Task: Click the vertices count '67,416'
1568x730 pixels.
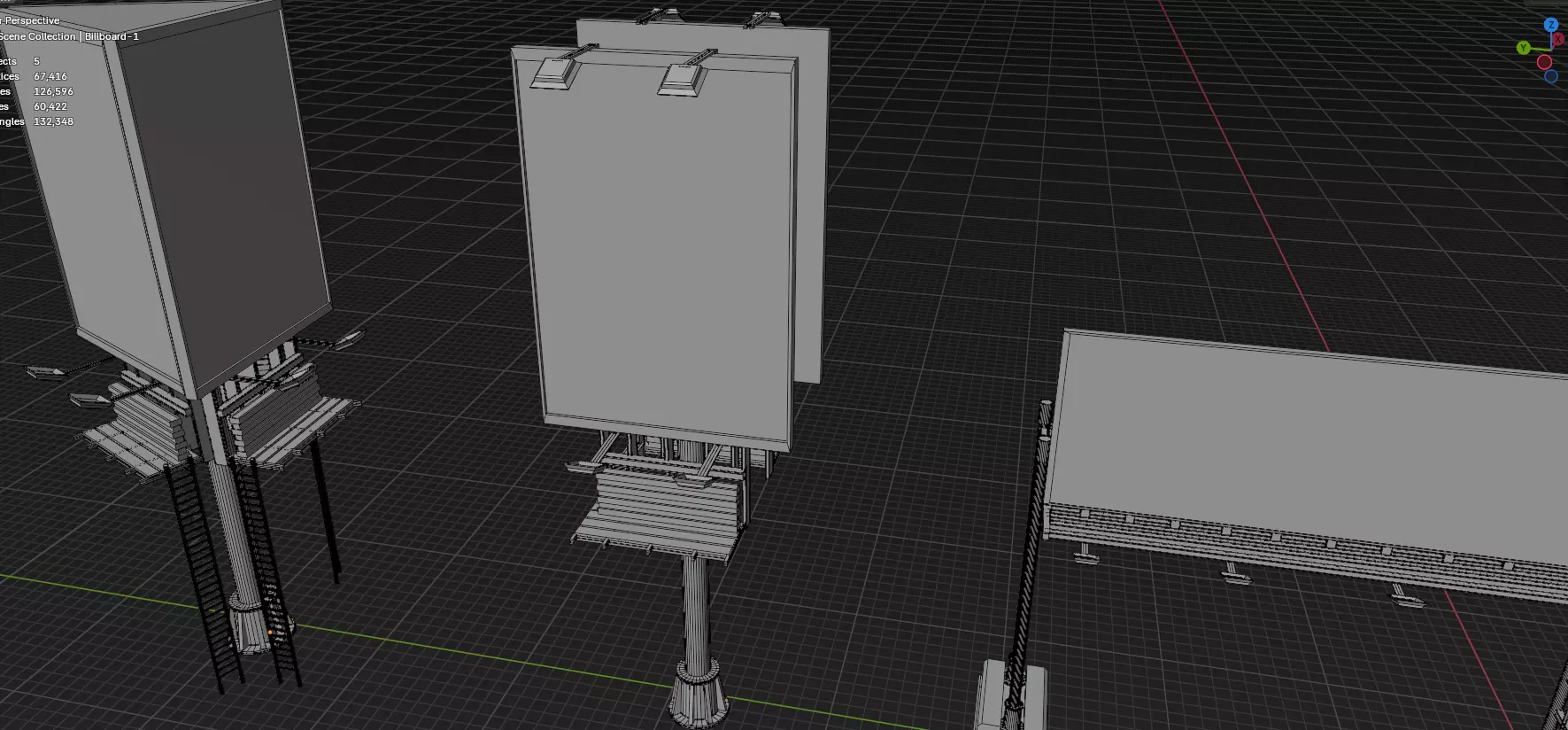Action: pyautogui.click(x=50, y=76)
